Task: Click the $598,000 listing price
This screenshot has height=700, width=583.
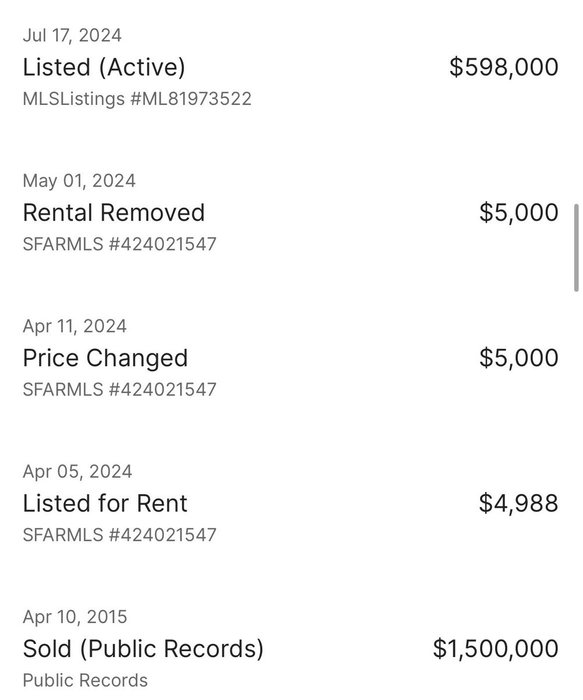Action: point(504,67)
